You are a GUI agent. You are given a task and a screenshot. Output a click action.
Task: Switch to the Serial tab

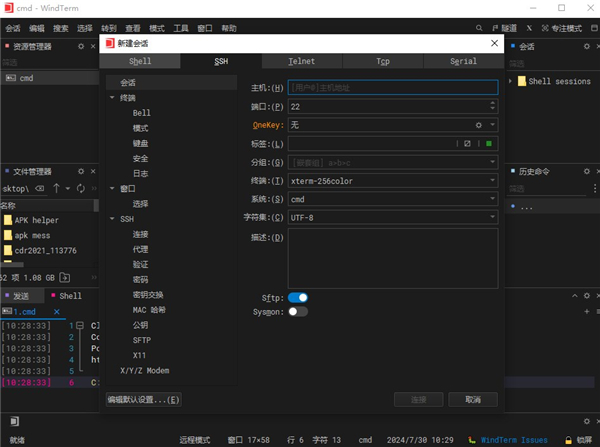pos(463,61)
